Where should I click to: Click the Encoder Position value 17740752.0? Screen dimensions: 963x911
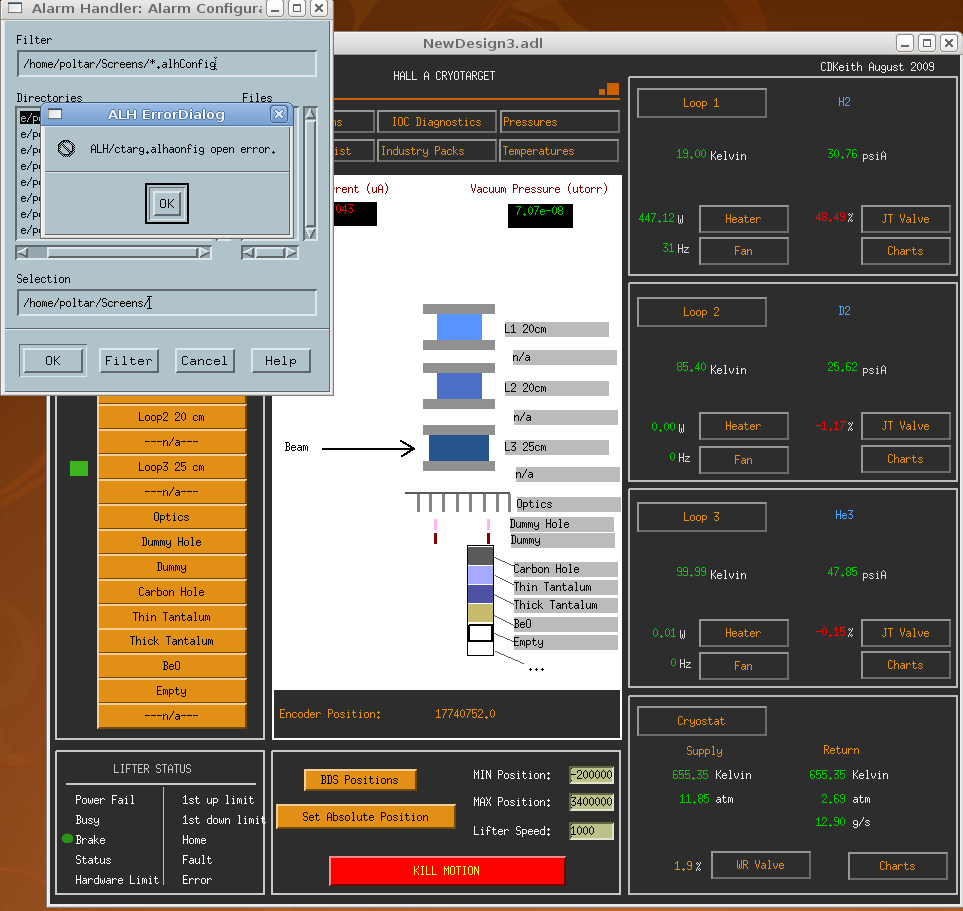465,714
